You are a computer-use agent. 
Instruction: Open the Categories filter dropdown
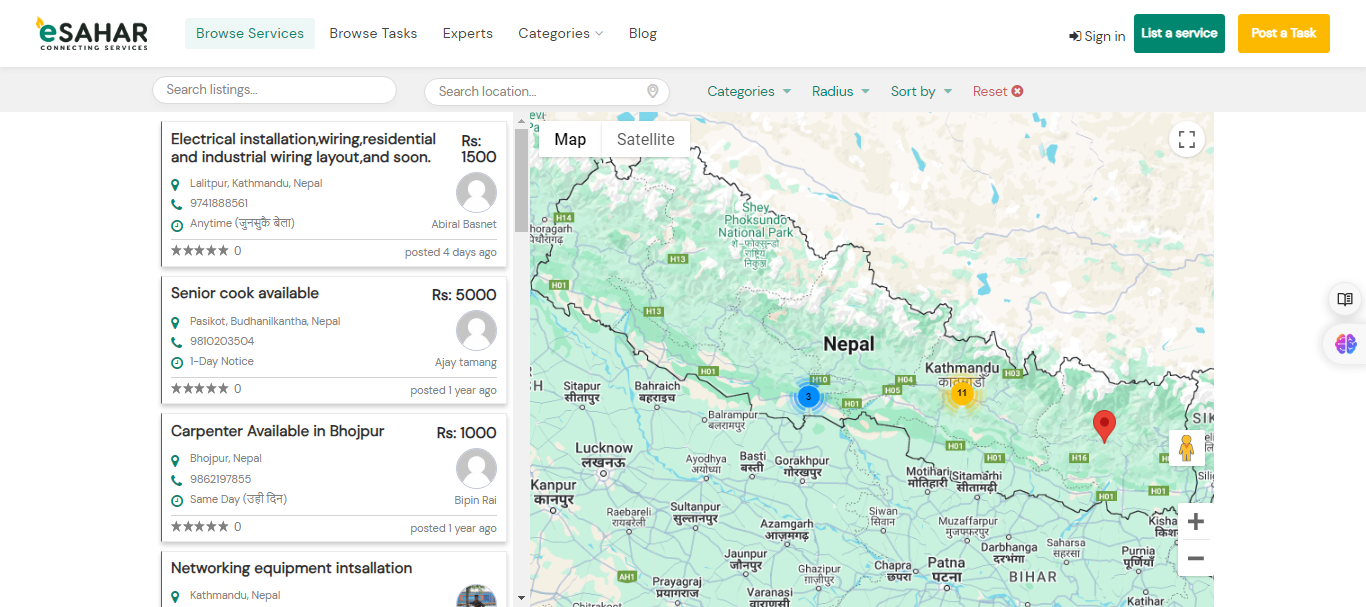[749, 91]
